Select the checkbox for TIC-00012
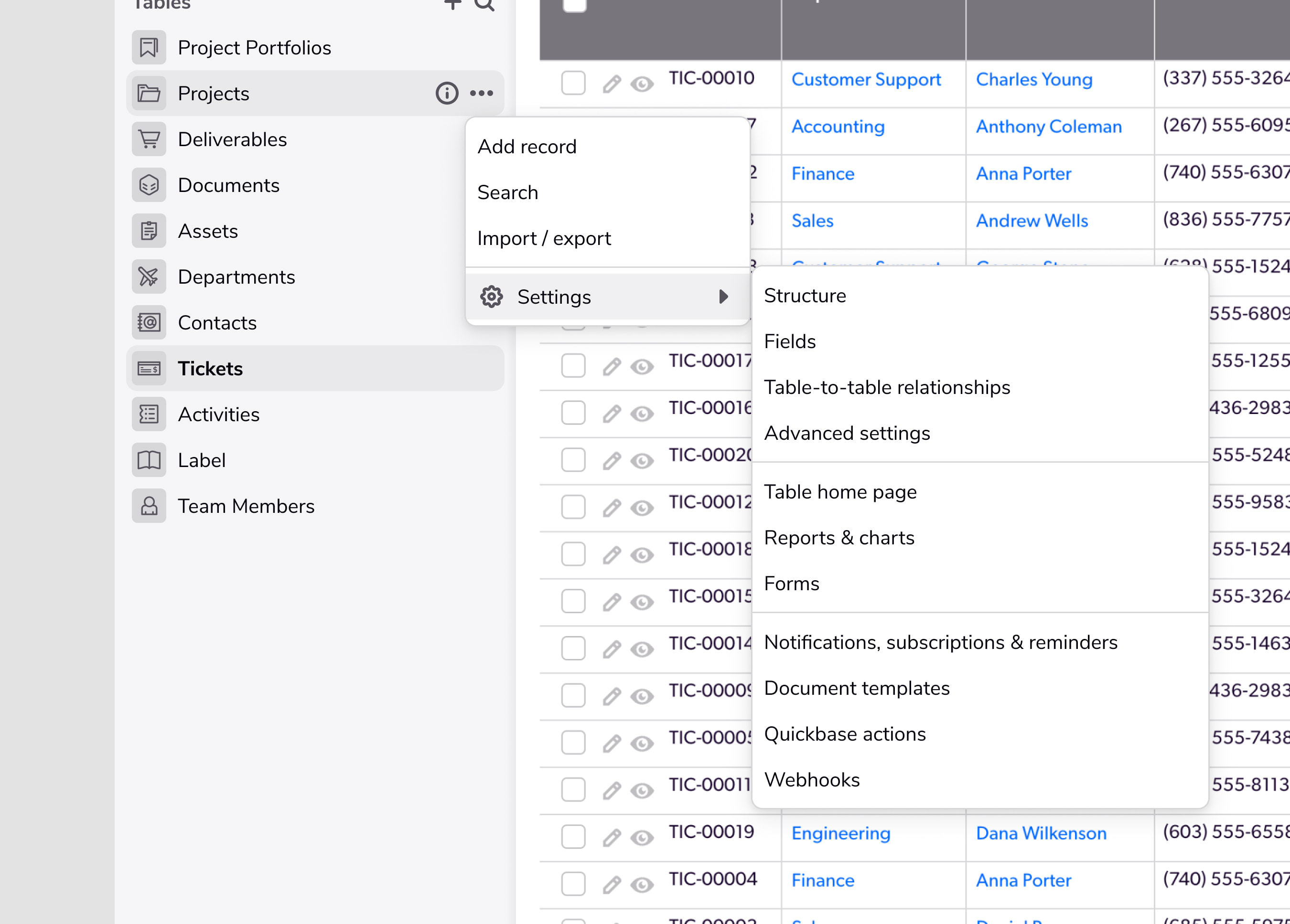Screen dimensions: 1290x924 573,507
